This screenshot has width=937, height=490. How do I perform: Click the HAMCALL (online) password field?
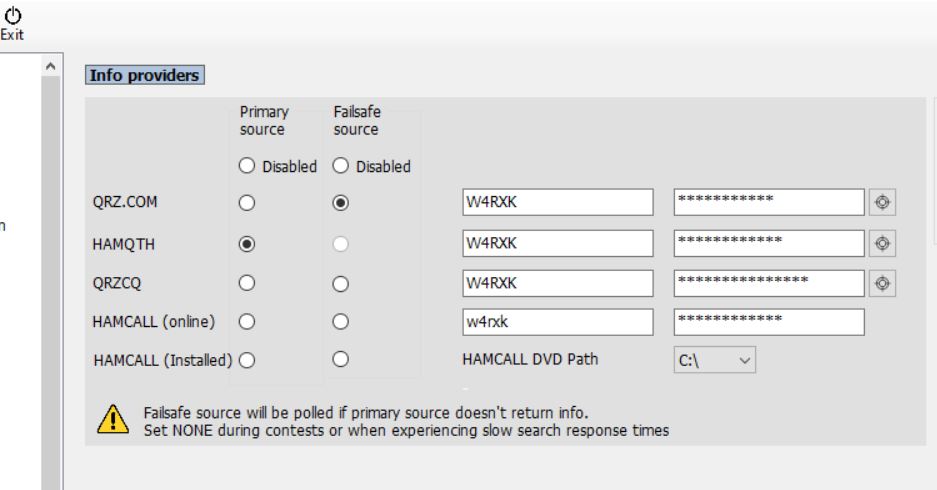coord(769,322)
